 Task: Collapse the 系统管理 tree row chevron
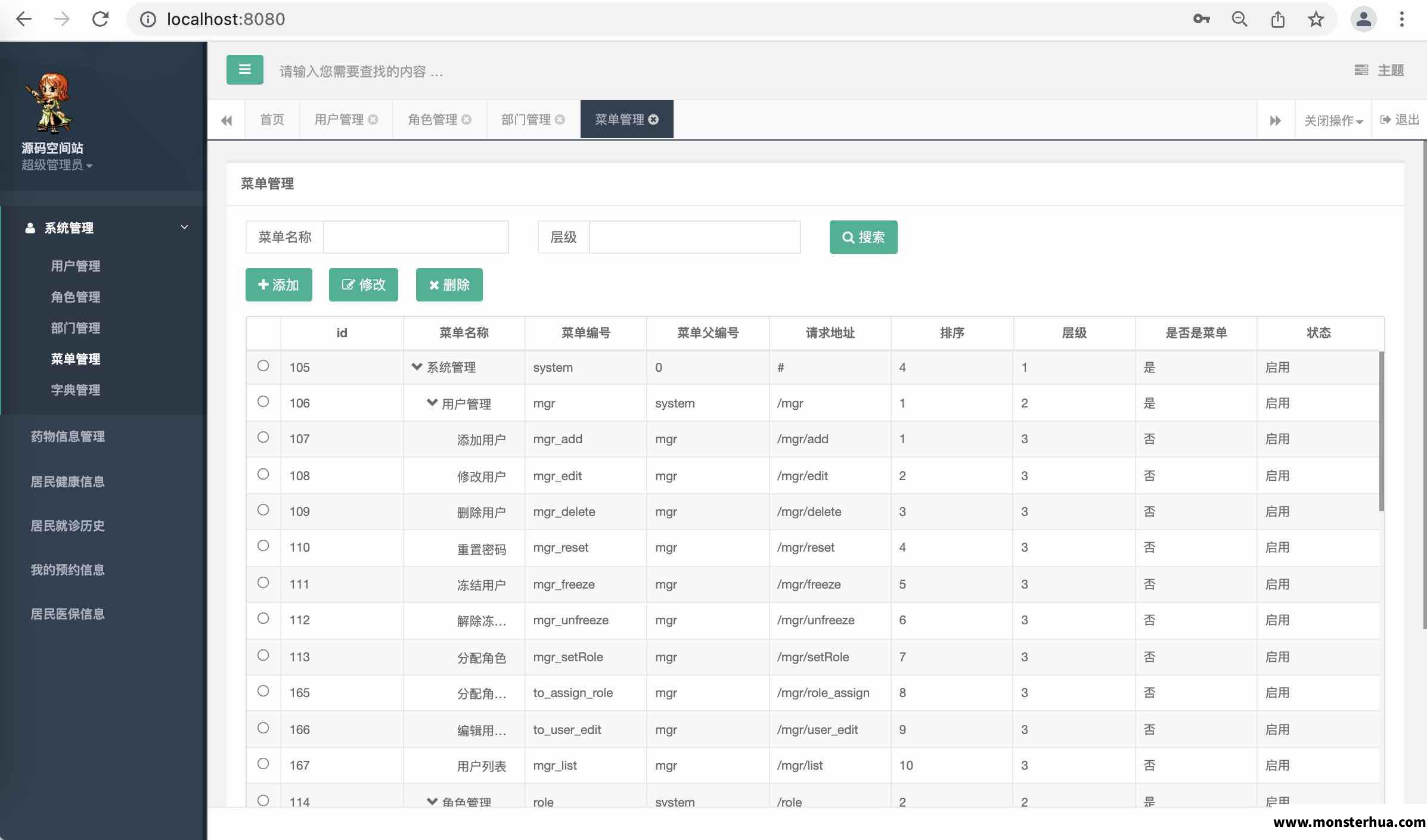(417, 367)
